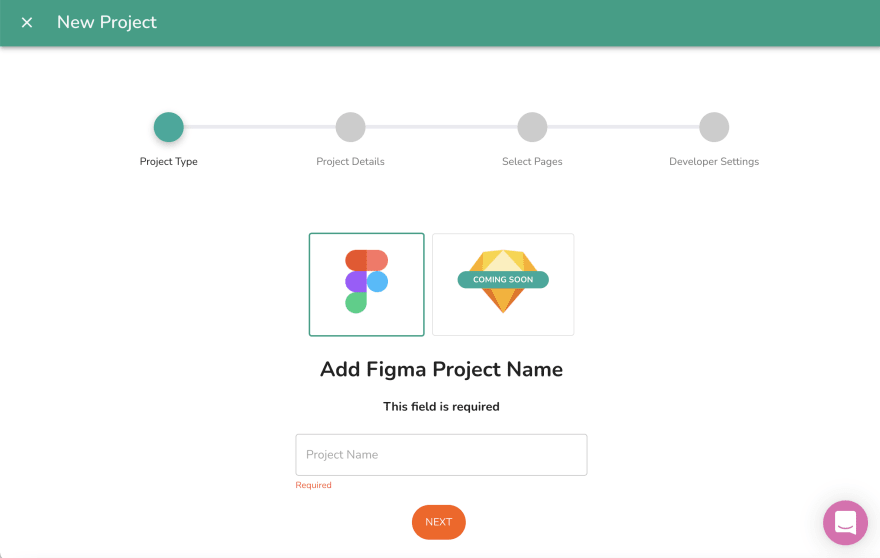The image size is (880, 558).
Task: Click the Project Details step label
Action: tap(350, 162)
